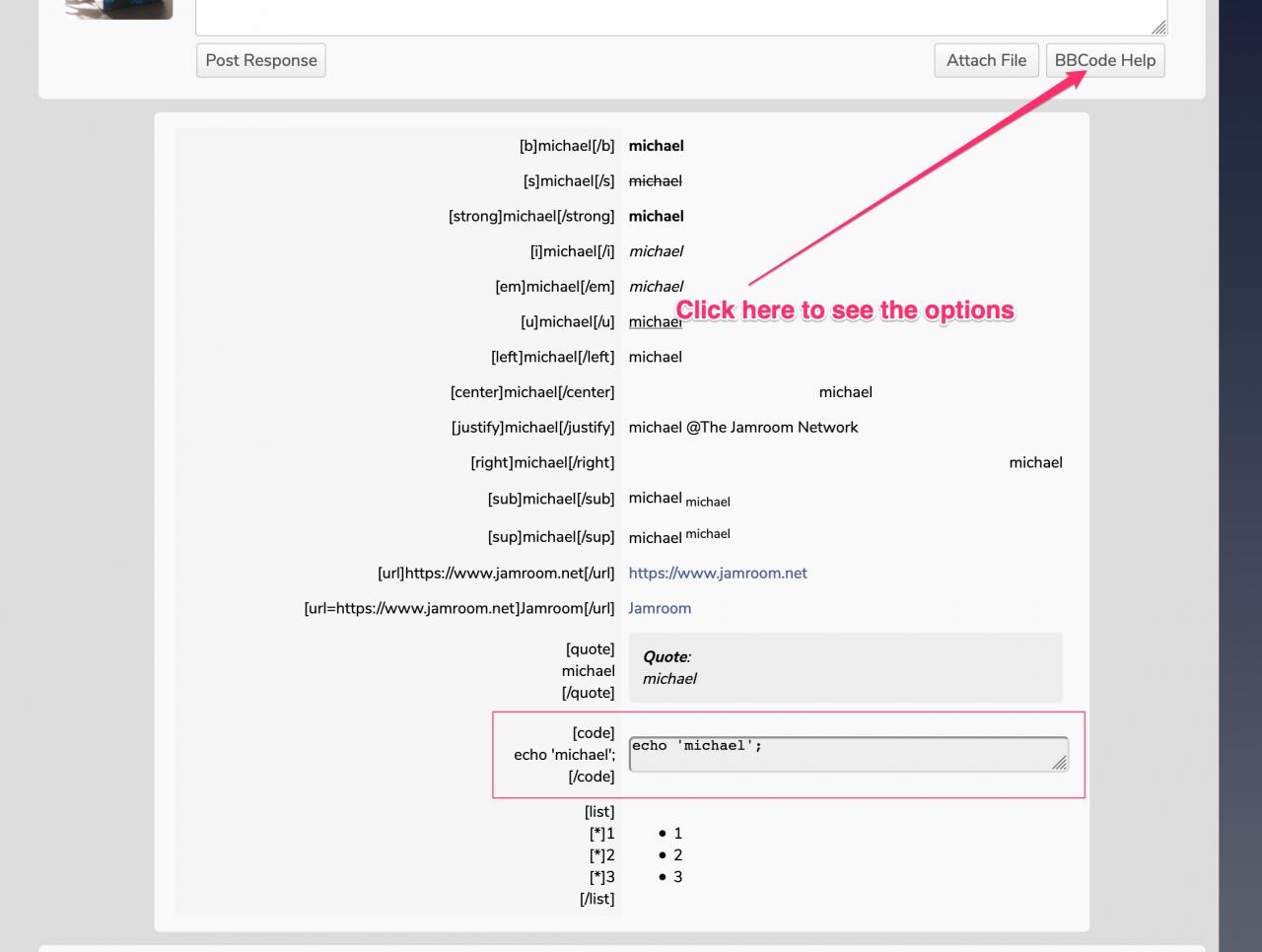This screenshot has width=1262, height=952.
Task: Click the centered michael output
Action: click(x=846, y=392)
